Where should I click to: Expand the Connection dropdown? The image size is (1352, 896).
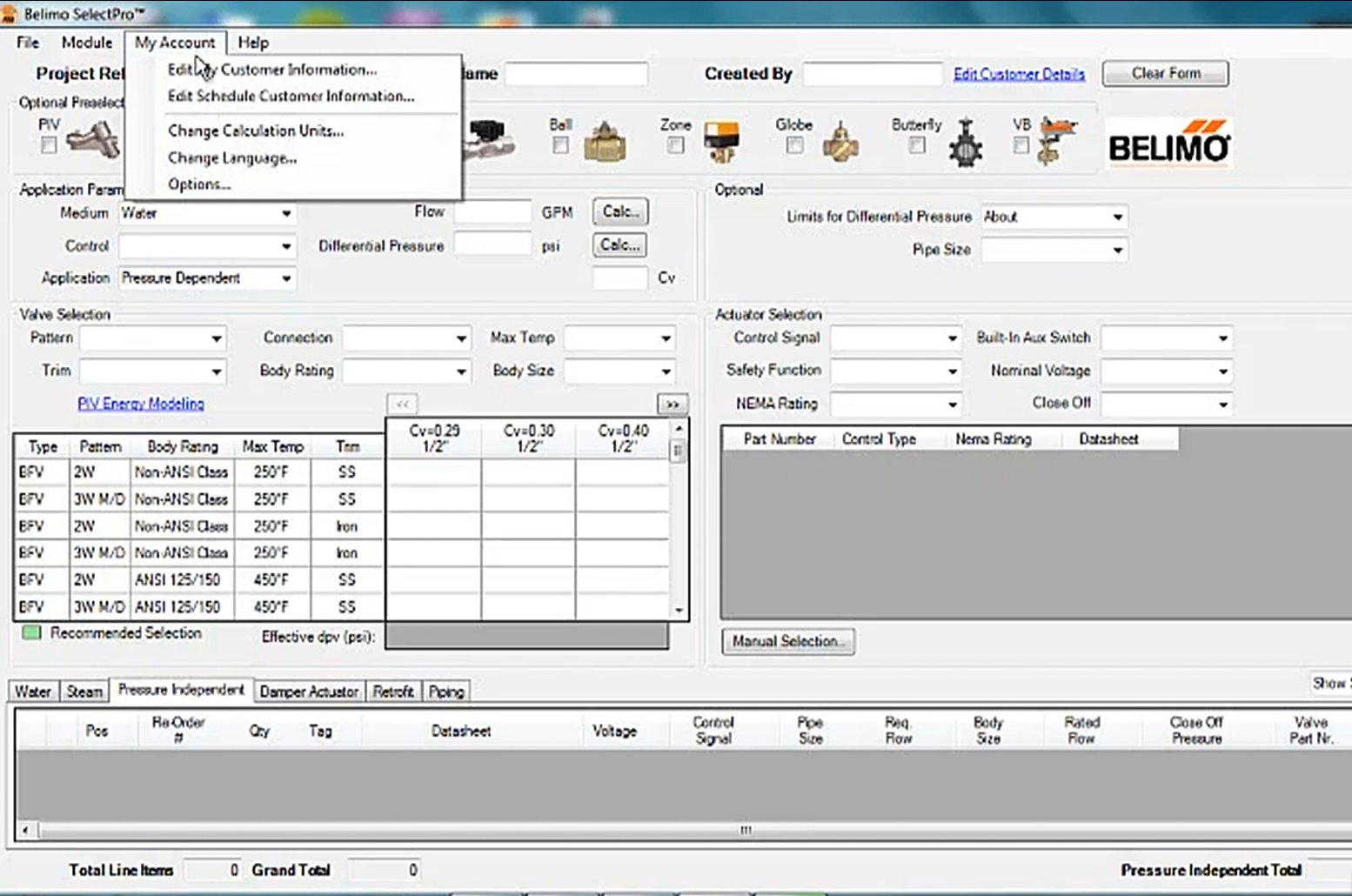pos(406,338)
